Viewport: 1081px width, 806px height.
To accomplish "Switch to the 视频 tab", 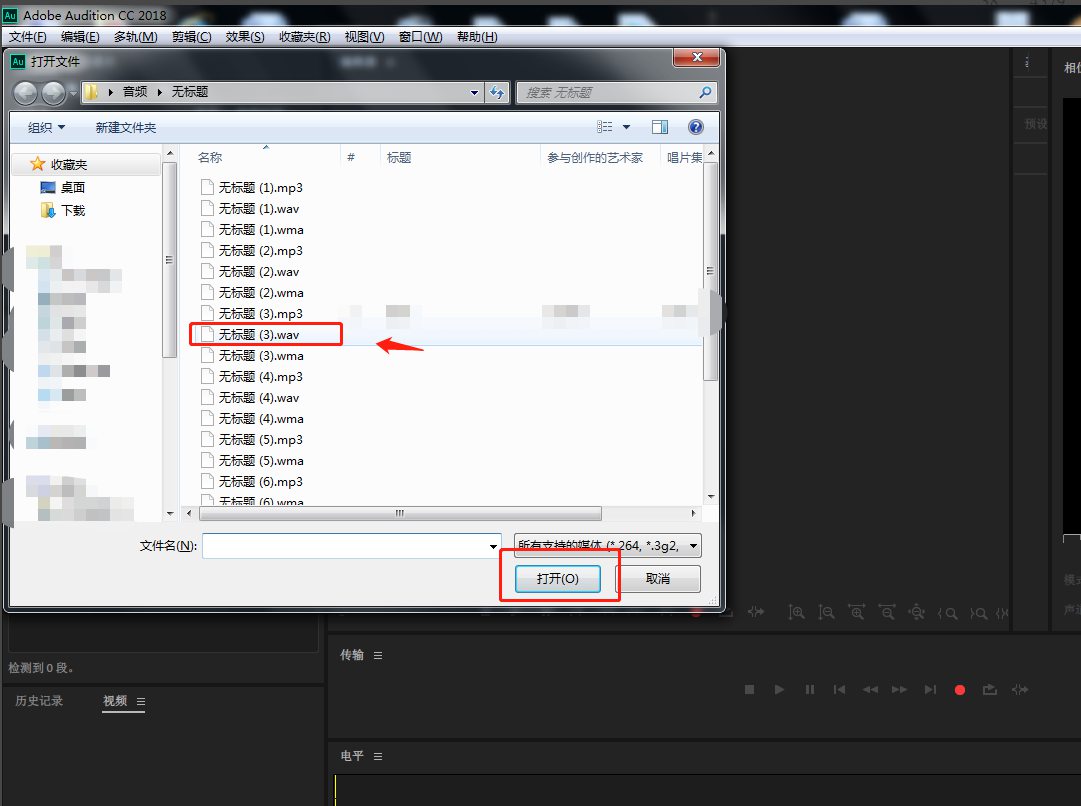I will click(114, 701).
